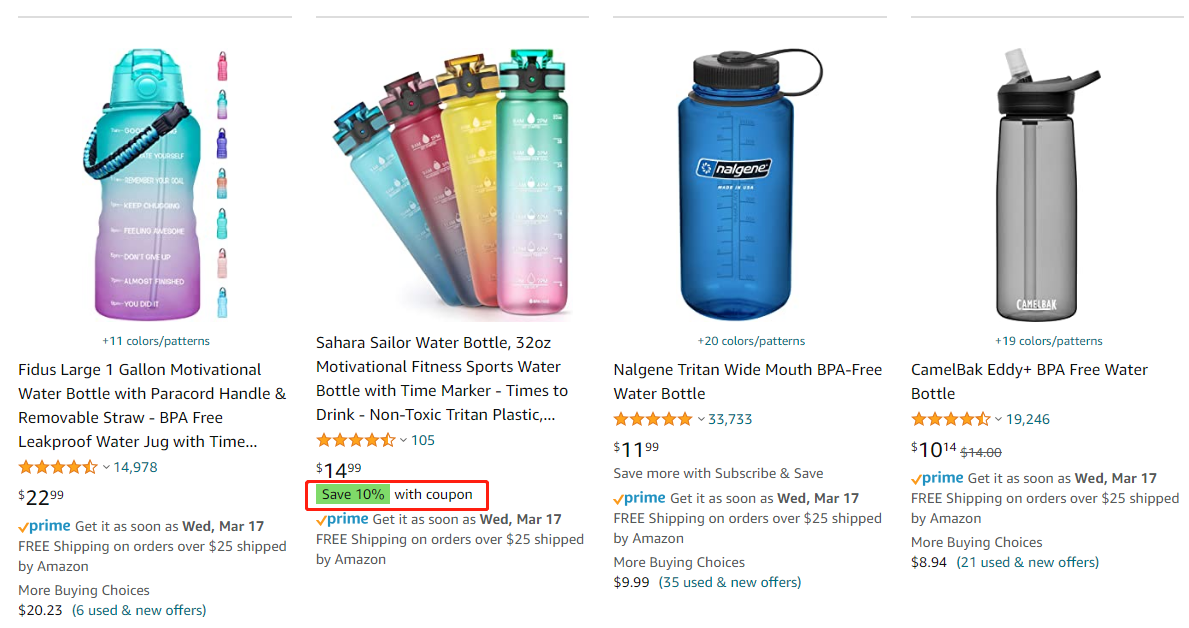The height and width of the screenshot is (628, 1189).
Task: View 21 used & new offers
Action: [1027, 562]
